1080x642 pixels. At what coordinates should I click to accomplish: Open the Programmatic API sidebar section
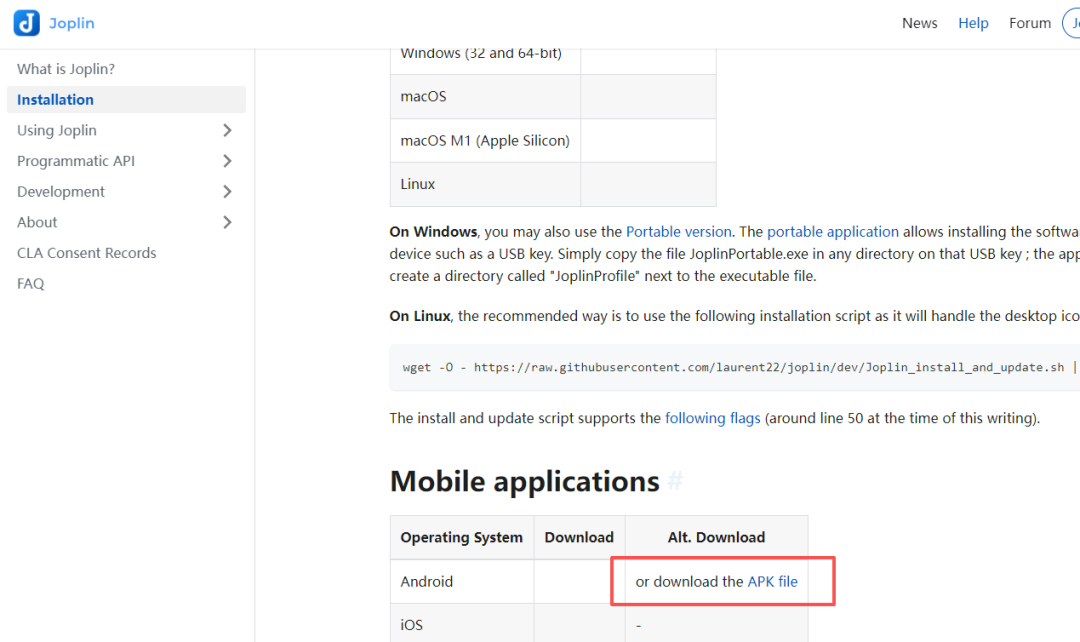(x=76, y=160)
